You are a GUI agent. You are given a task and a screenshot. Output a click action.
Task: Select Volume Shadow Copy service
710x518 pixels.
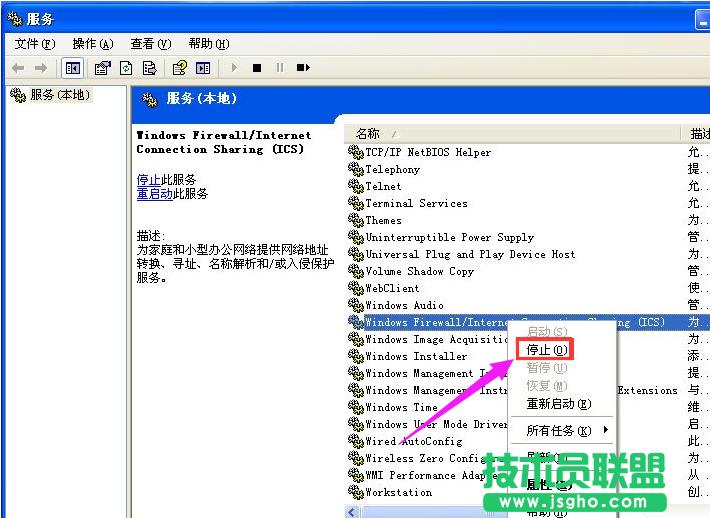[419, 271]
